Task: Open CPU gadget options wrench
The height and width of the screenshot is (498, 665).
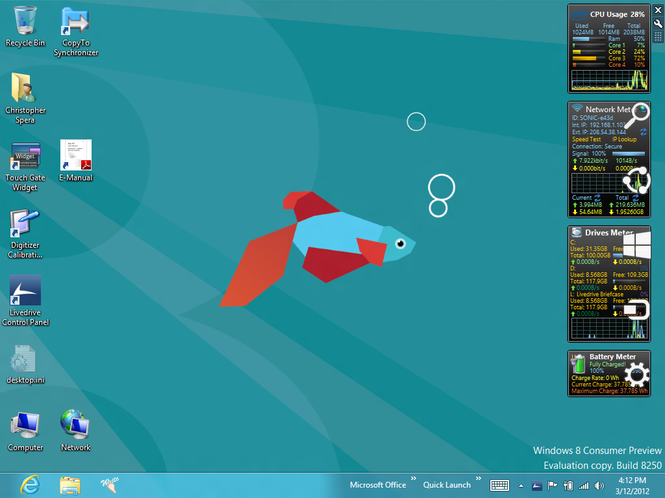Action: 658,24
